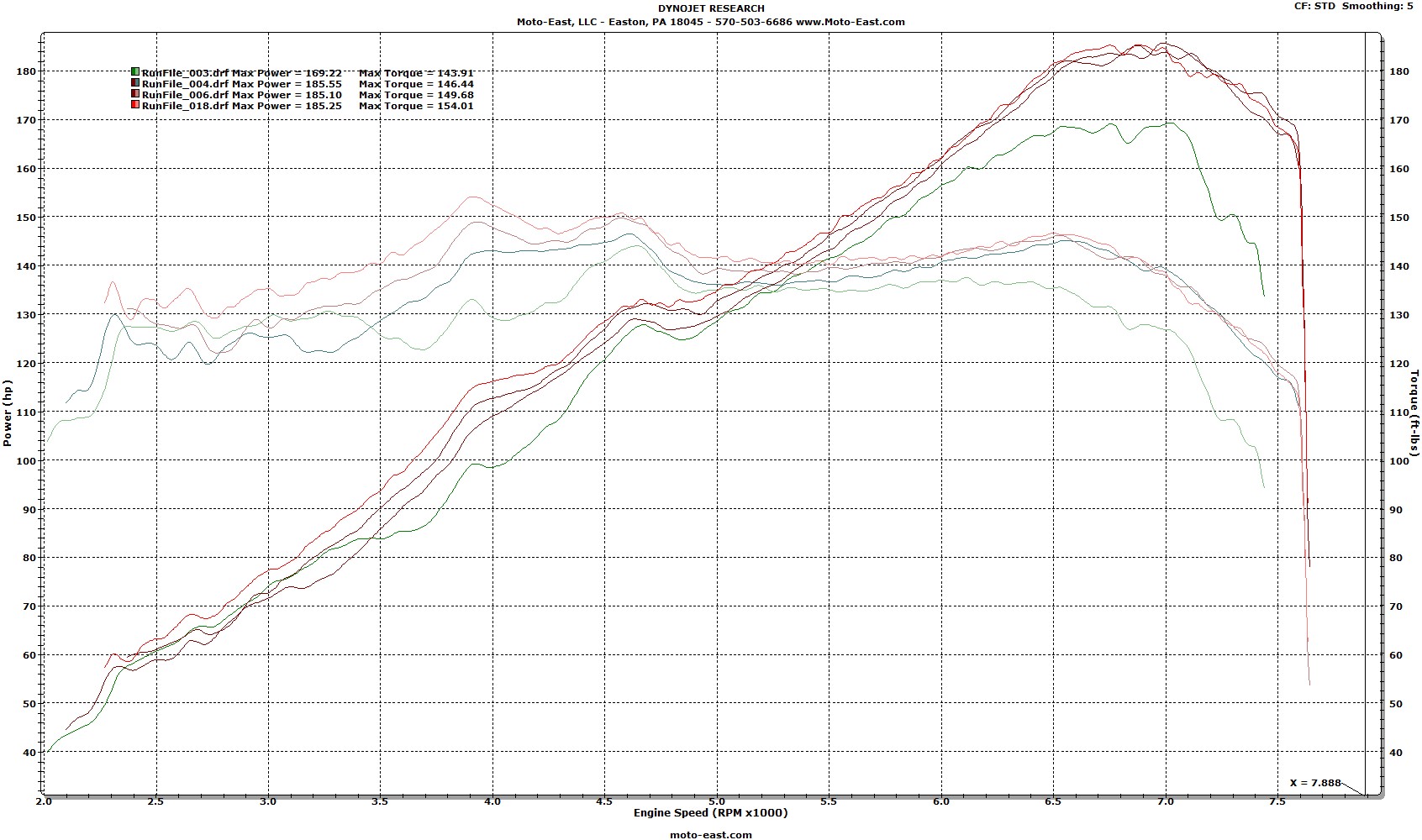Click the X = 7.888 cursor readout
The width and height of the screenshot is (1422, 840).
point(1315,783)
